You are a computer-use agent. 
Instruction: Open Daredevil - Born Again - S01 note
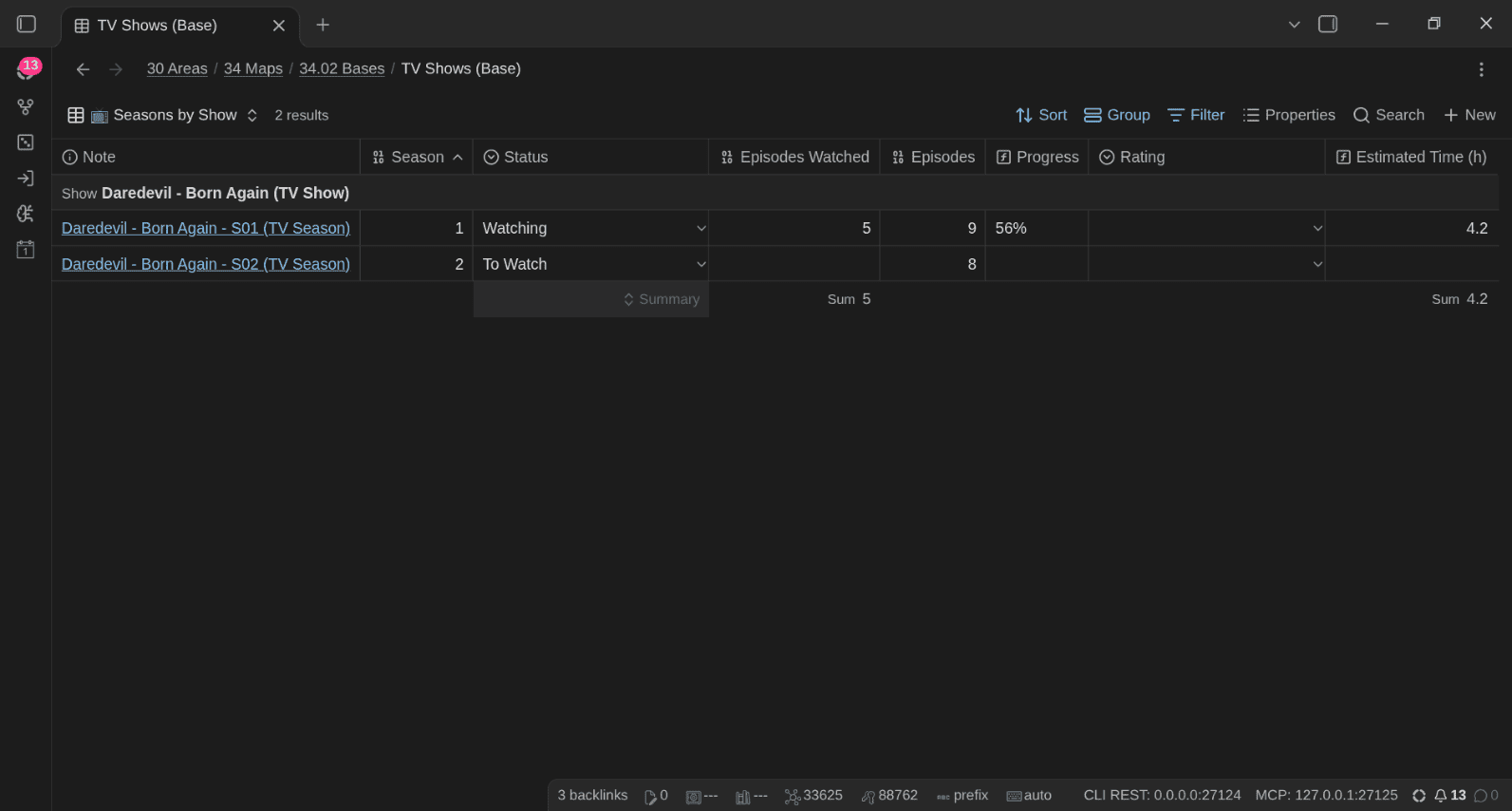click(x=206, y=228)
